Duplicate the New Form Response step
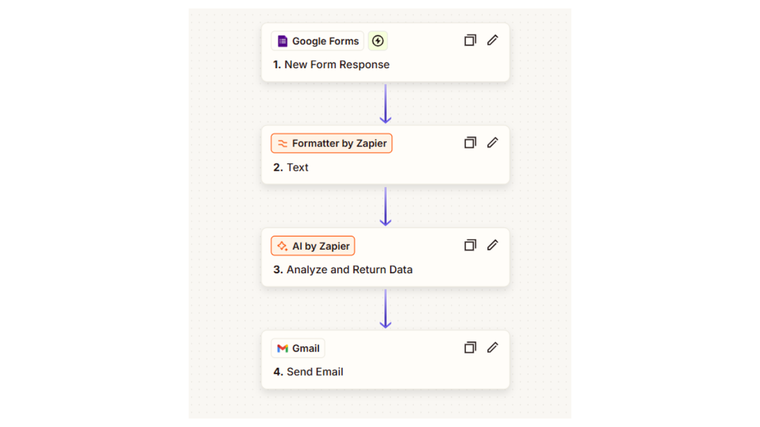Image resolution: width=760 pixels, height=427 pixels. point(470,41)
